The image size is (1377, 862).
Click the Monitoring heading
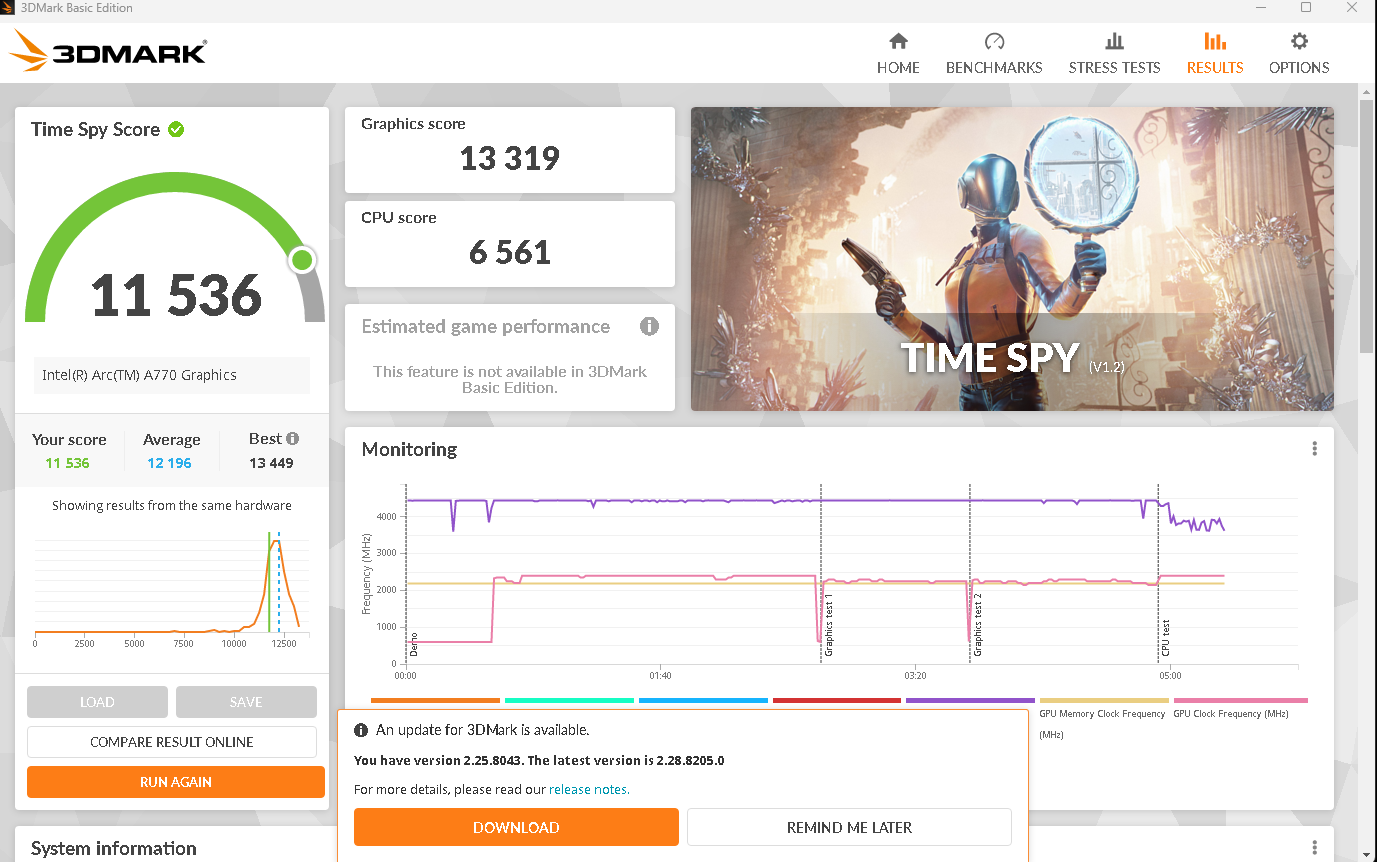pos(409,449)
